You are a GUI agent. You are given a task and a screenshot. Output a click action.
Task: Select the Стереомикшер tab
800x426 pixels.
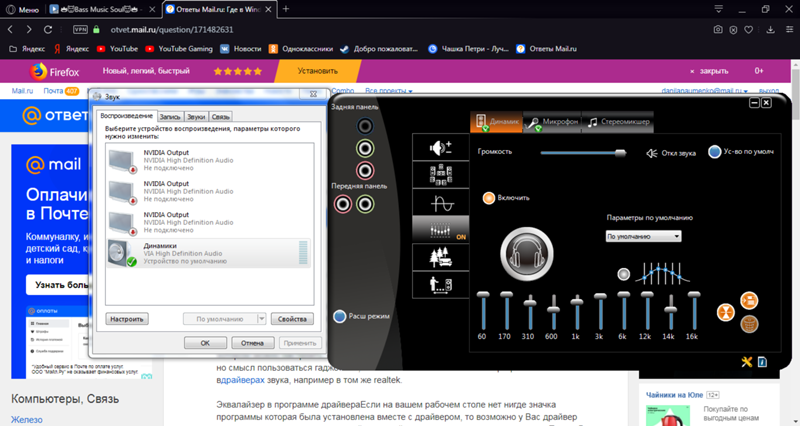coord(617,122)
